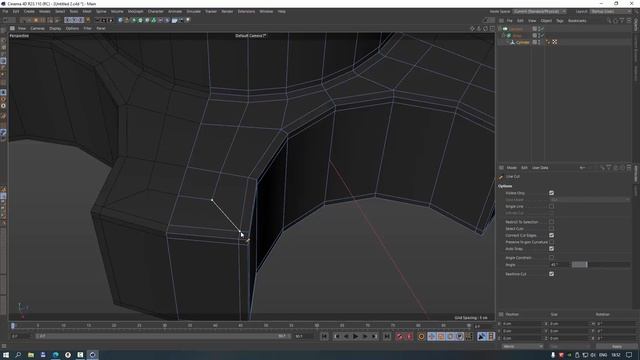Open the Edit Render Settings icon
The image size is (640, 360).
(111, 20)
